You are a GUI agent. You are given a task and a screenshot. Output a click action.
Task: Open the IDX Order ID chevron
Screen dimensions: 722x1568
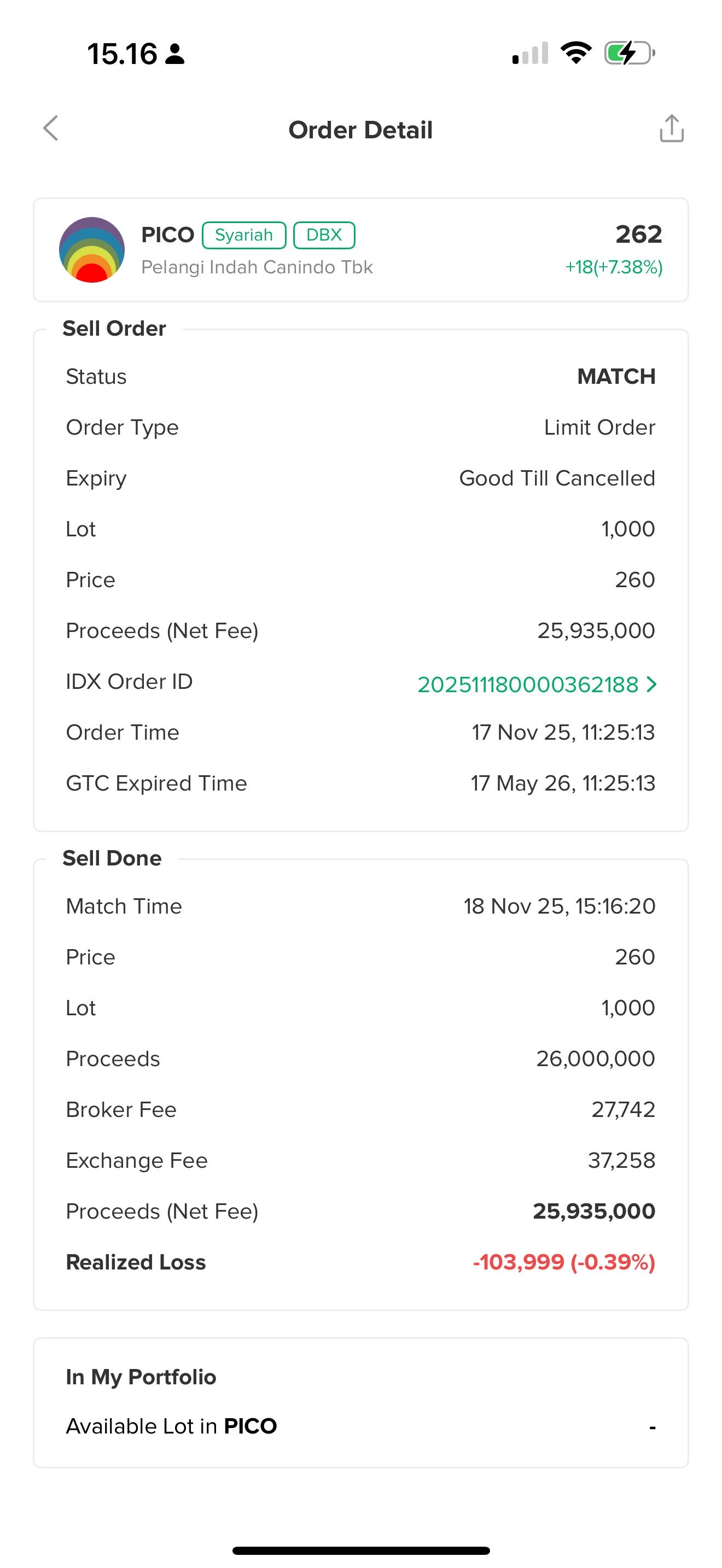point(651,684)
